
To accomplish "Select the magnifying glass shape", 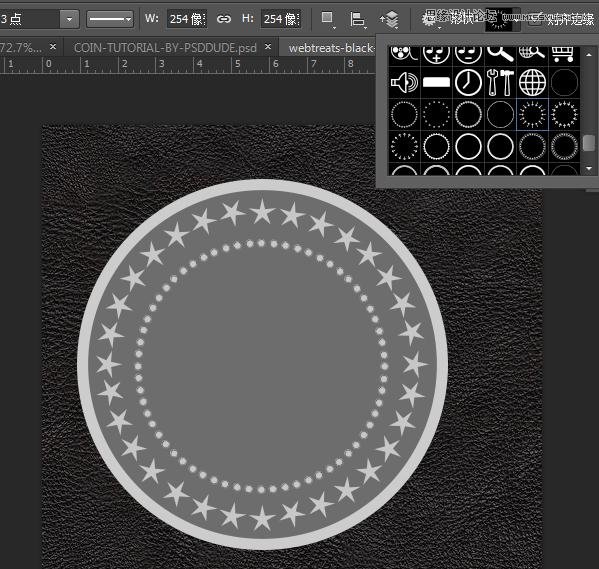I will (x=500, y=54).
